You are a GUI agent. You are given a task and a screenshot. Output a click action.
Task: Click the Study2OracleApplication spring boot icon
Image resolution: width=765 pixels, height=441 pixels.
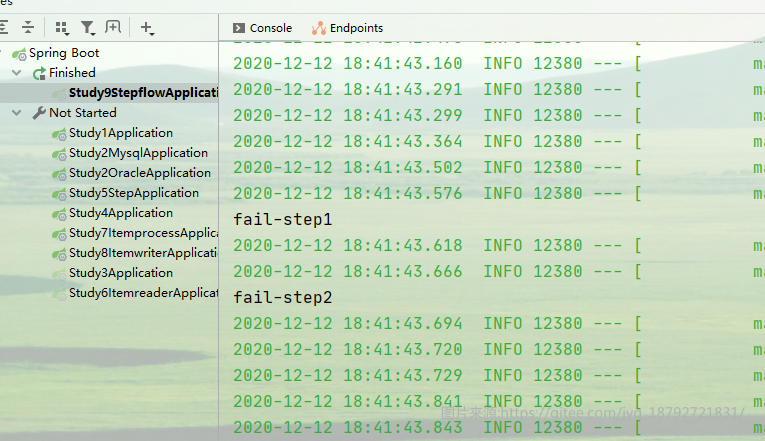(x=59, y=174)
